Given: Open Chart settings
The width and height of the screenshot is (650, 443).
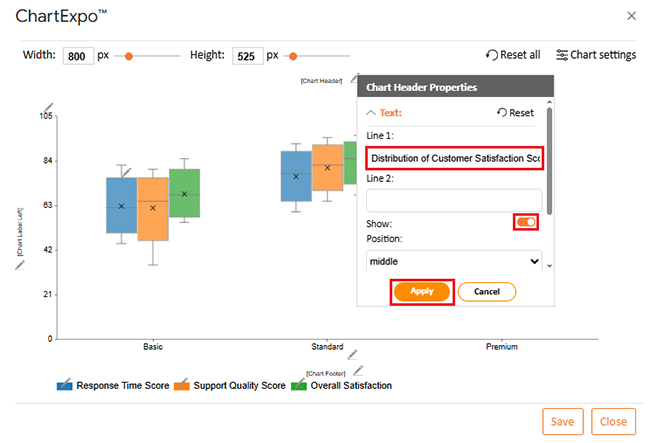Looking at the screenshot, I should 595,55.
